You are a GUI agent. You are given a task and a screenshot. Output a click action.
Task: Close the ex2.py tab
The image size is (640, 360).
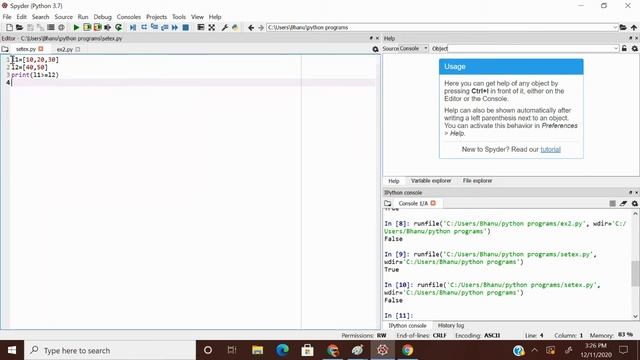pos(78,49)
